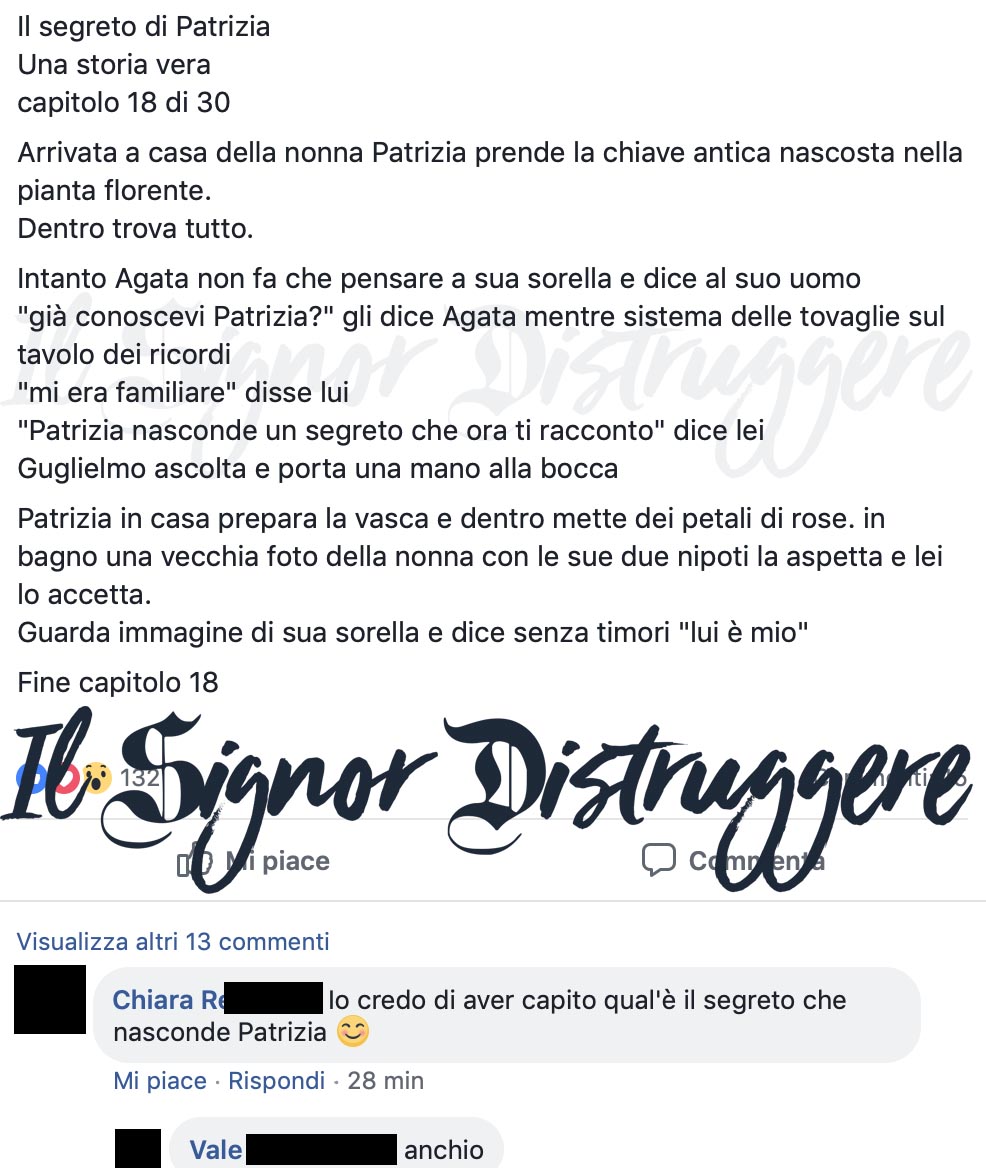Open commenter Vale's profile name
Image resolution: width=986 pixels, height=1168 pixels.
[216, 1150]
